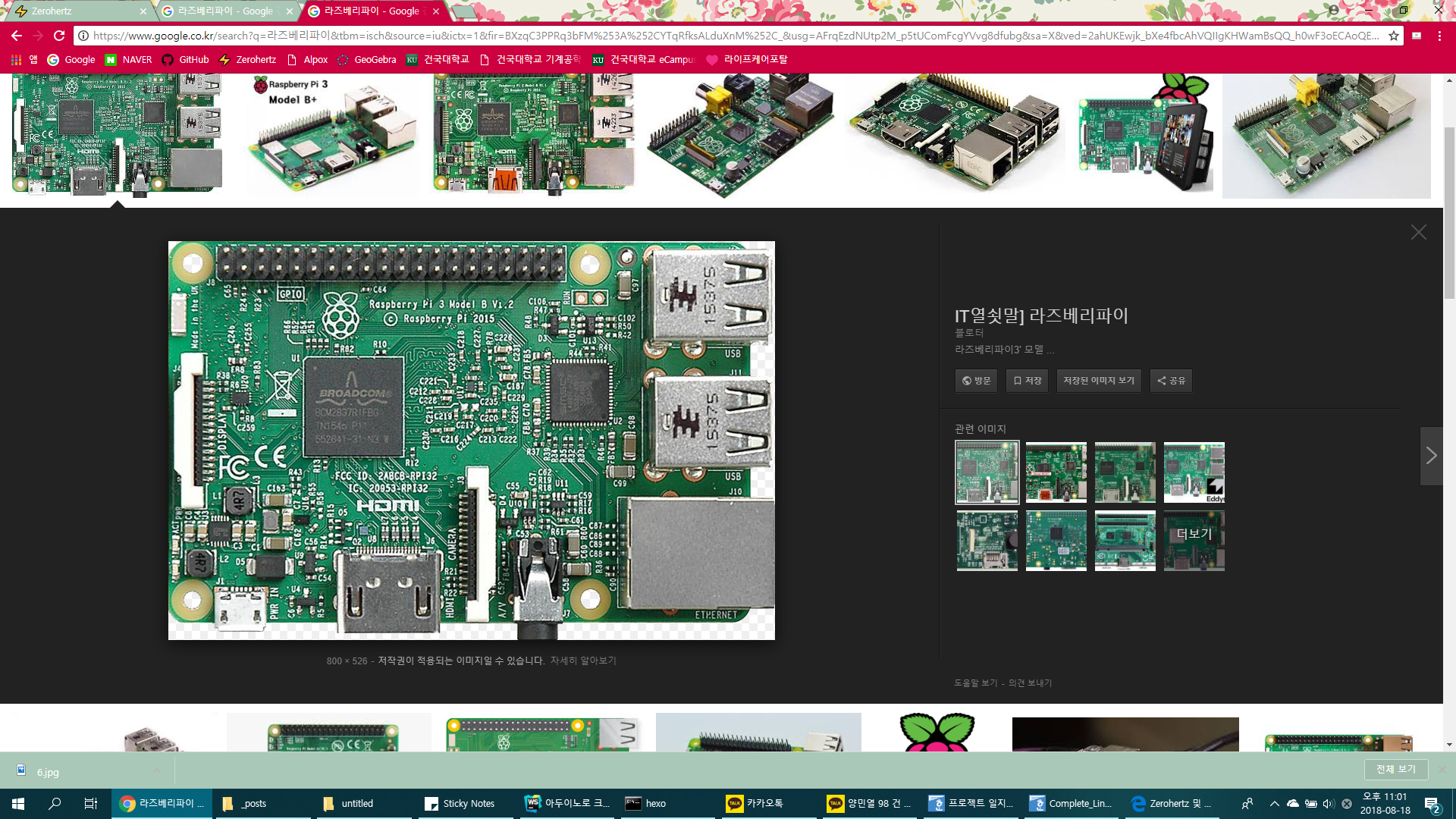Close the active 라즈베리파이 tab
Screen dimensions: 1456x819
pos(436,11)
